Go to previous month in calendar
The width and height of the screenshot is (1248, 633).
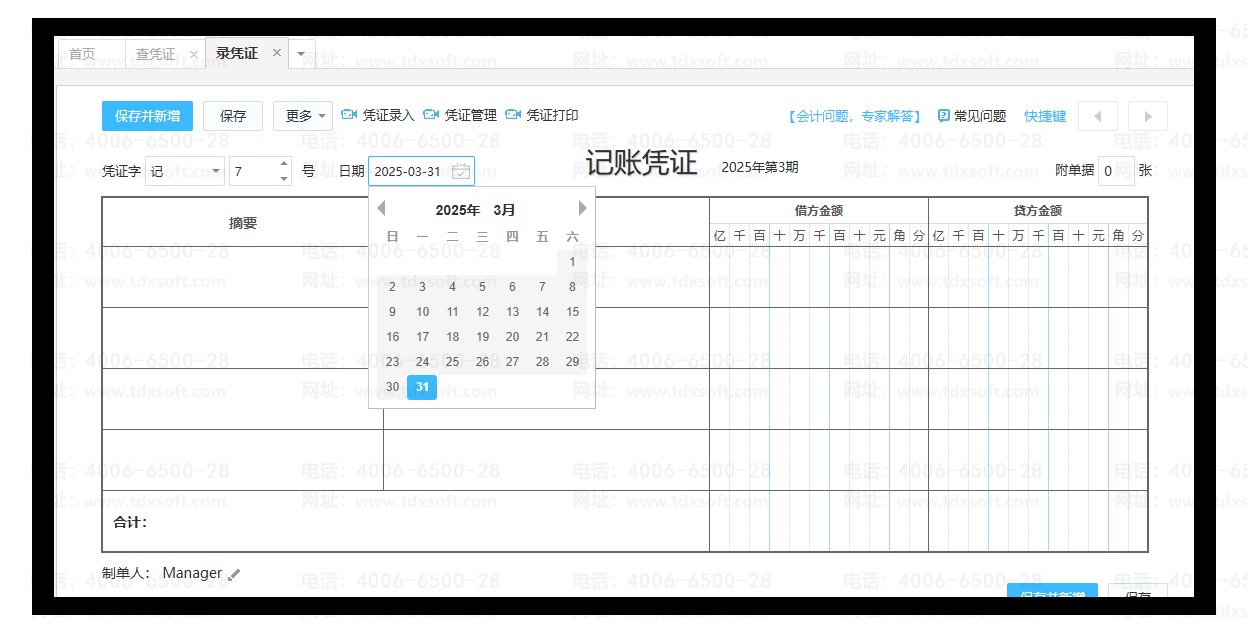[381, 209]
